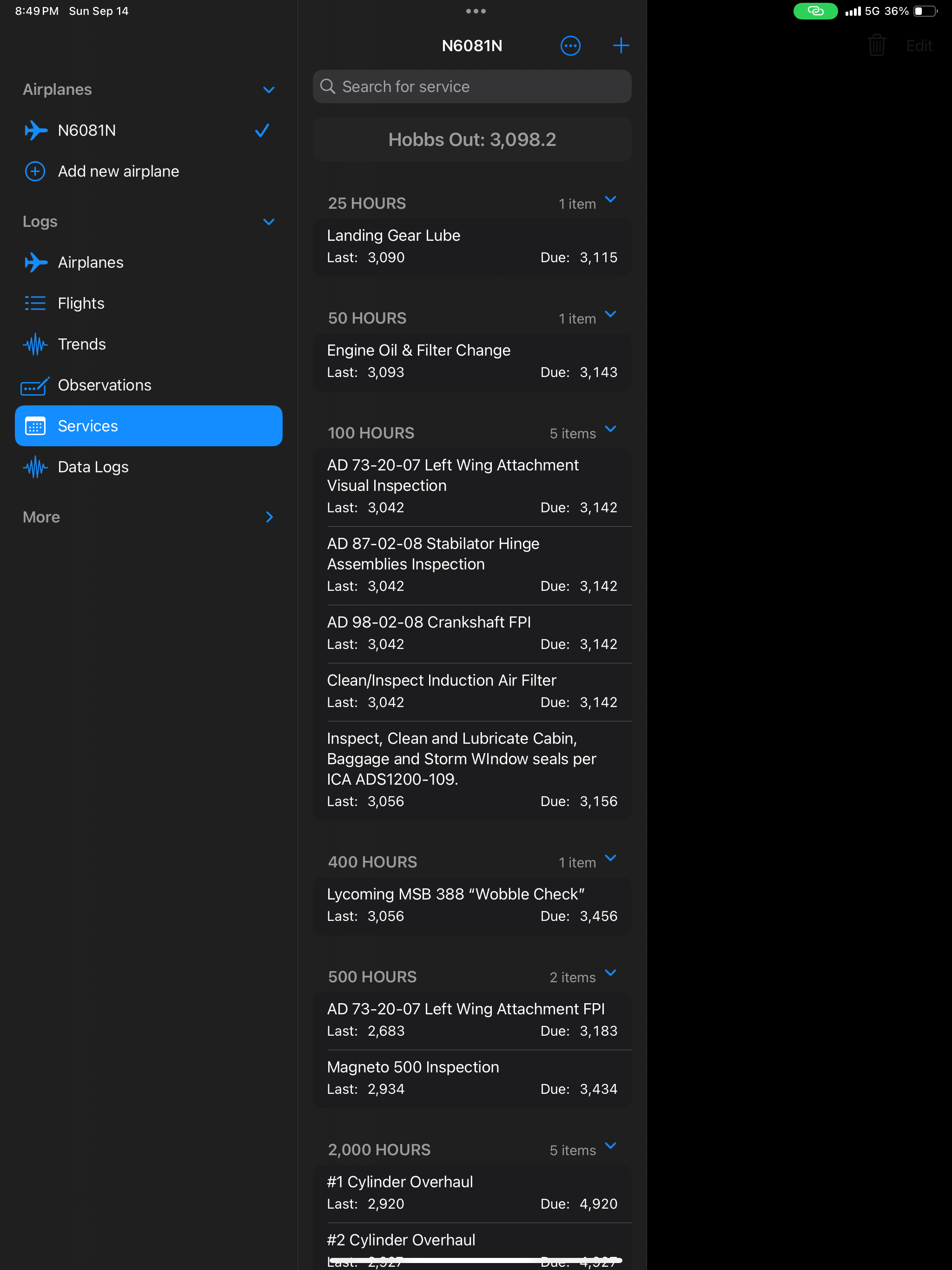952x1270 pixels.
Task: Collapse the 25 HOURS group
Action: 611,200
